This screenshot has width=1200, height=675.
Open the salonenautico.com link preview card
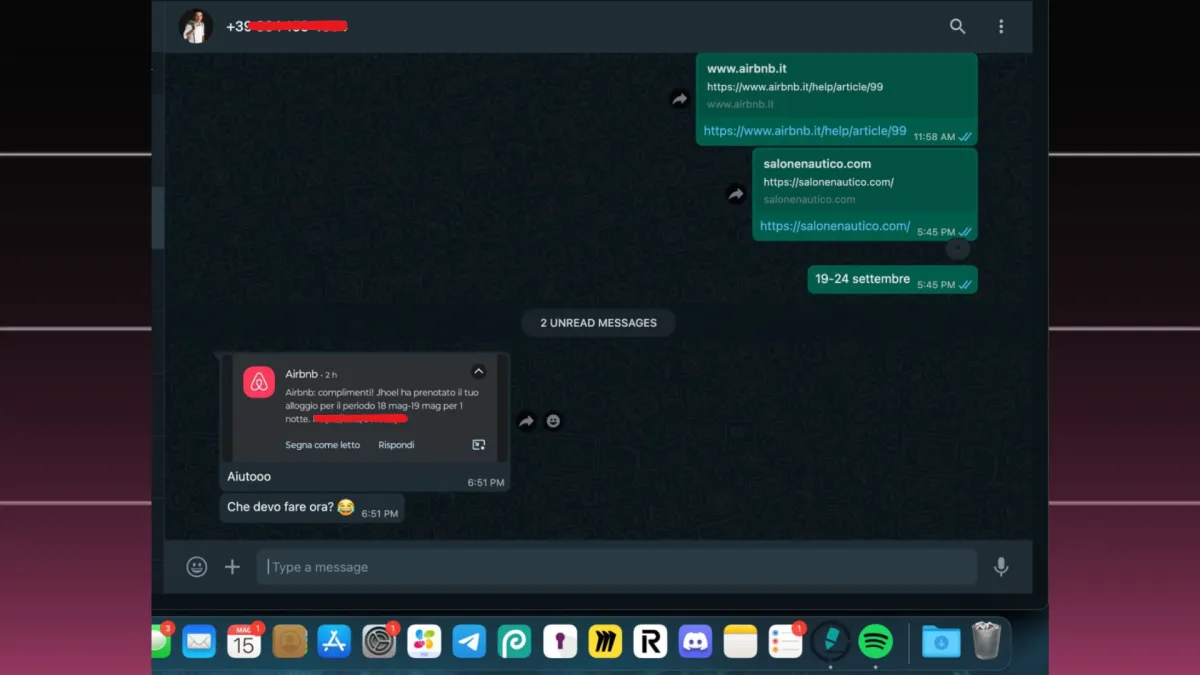click(x=864, y=181)
